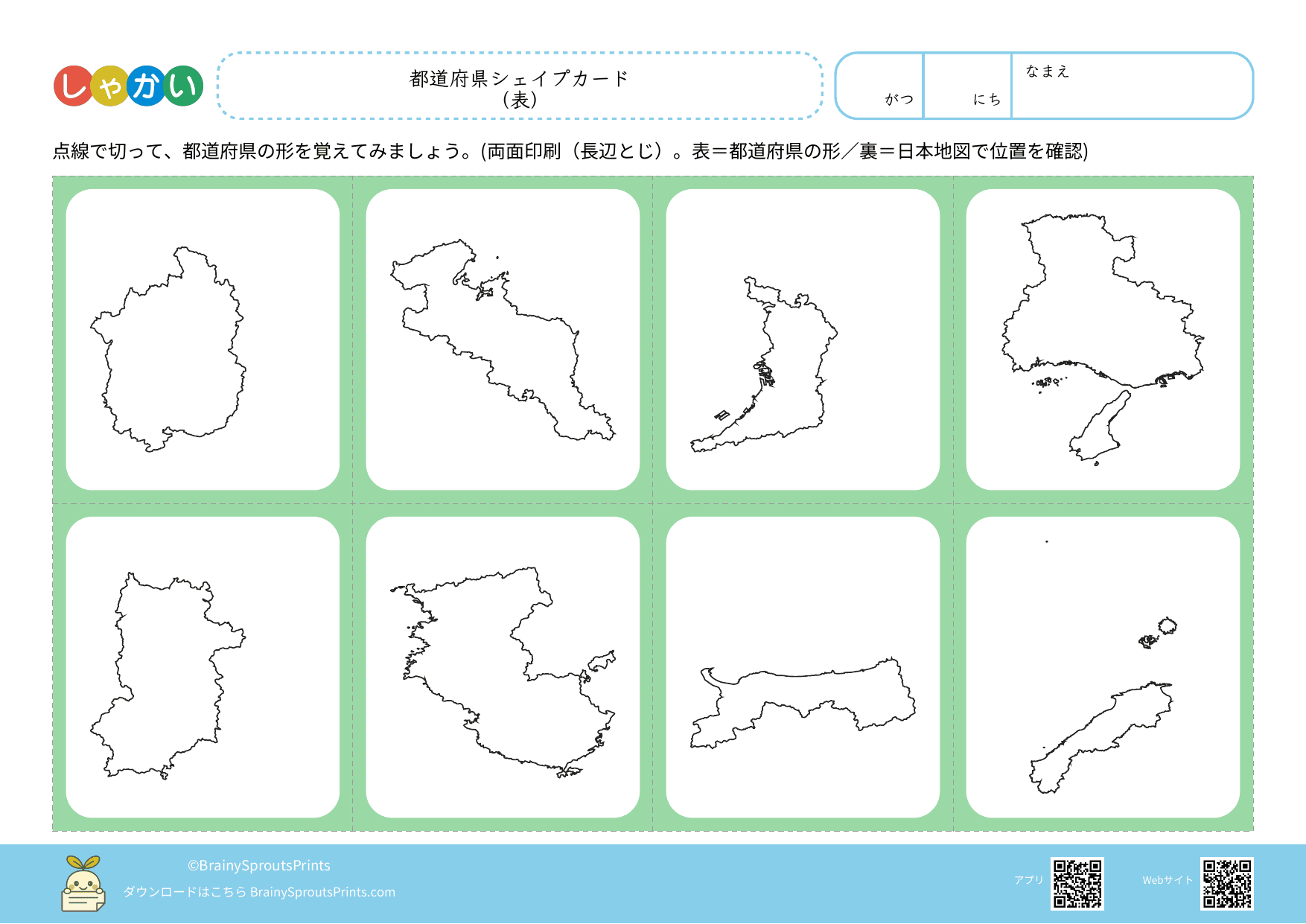Select the Wakayama prefecture shape card
1306x924 pixels.
[x=503, y=667]
